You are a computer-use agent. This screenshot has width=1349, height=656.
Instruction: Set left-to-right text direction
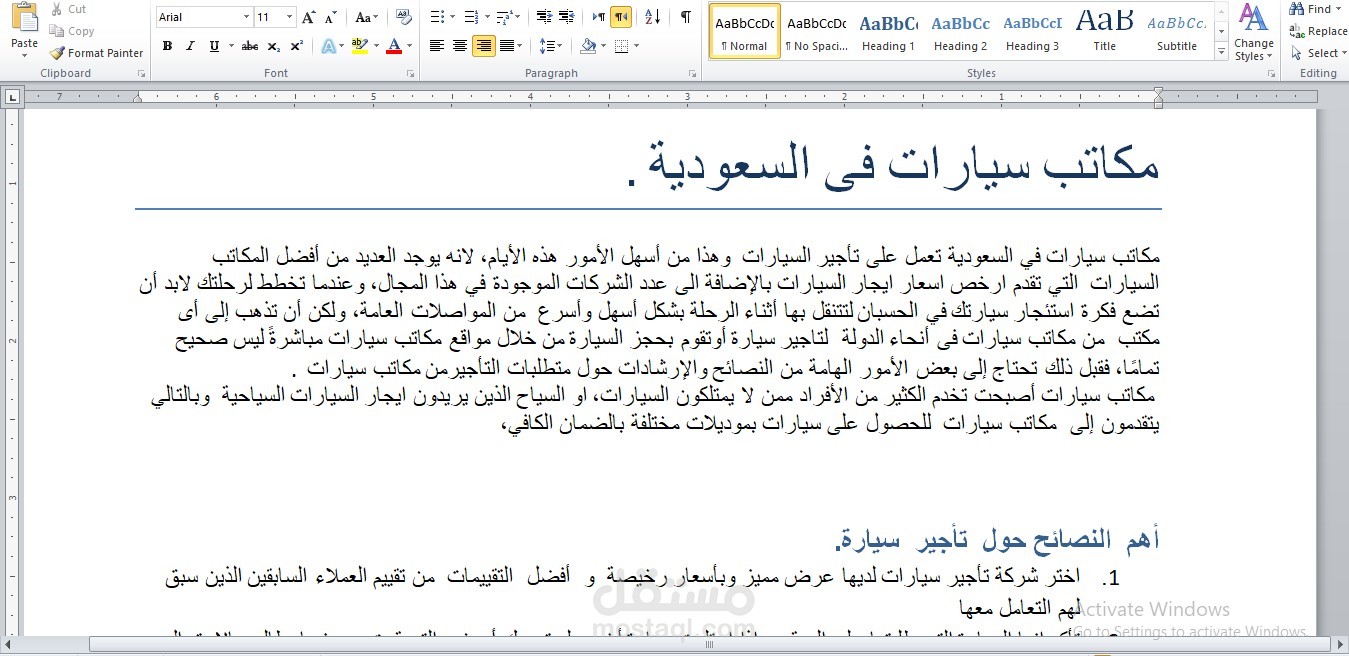coord(598,17)
